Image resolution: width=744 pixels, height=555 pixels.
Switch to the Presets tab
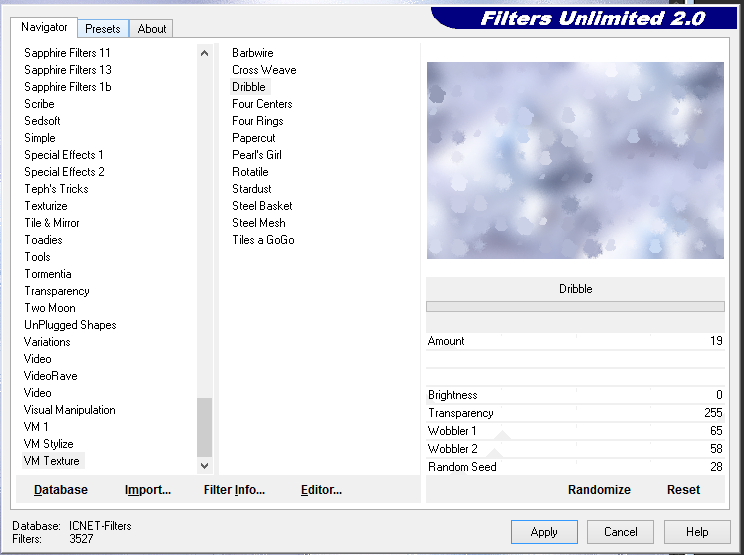pos(103,29)
